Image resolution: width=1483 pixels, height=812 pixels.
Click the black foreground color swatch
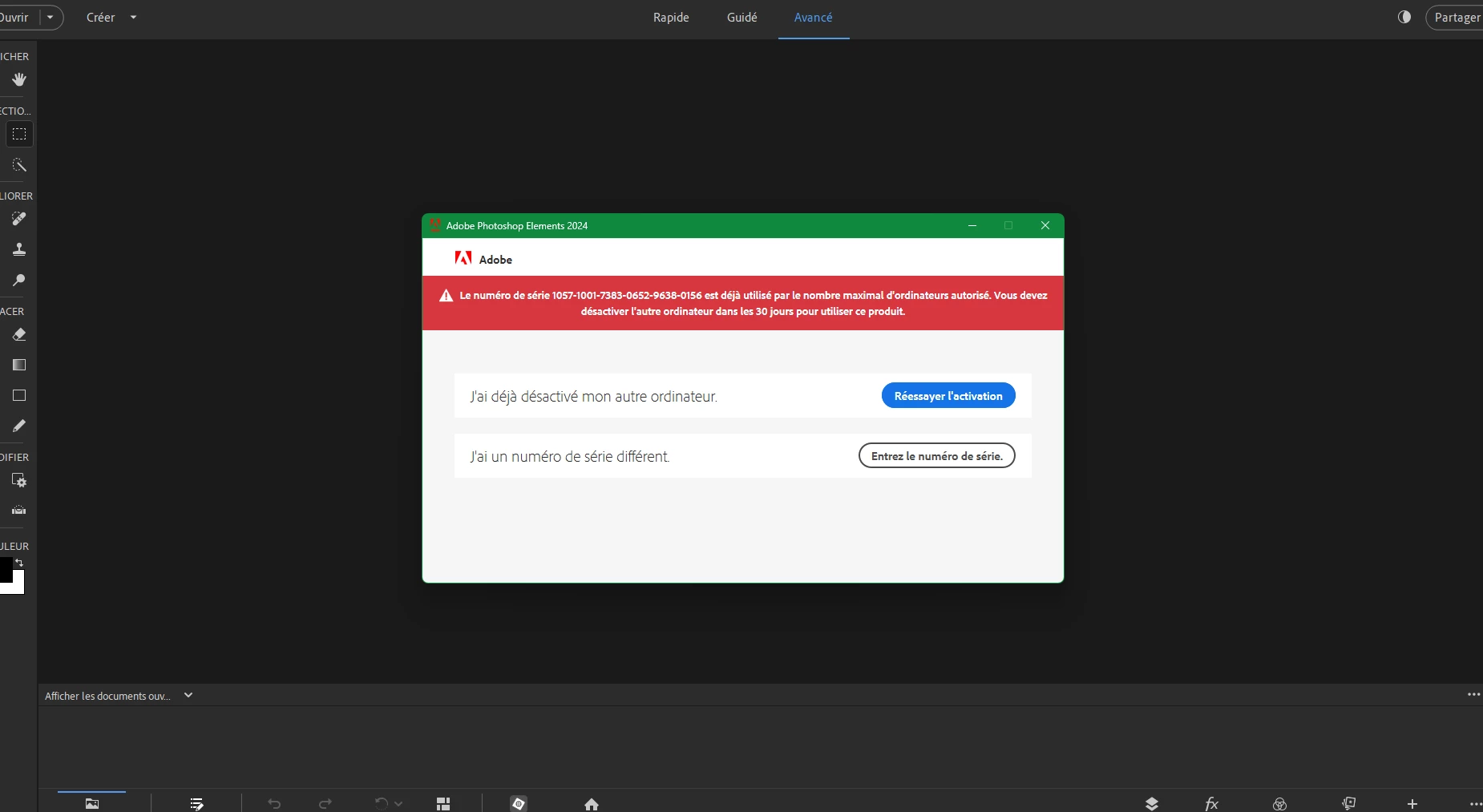point(6,570)
